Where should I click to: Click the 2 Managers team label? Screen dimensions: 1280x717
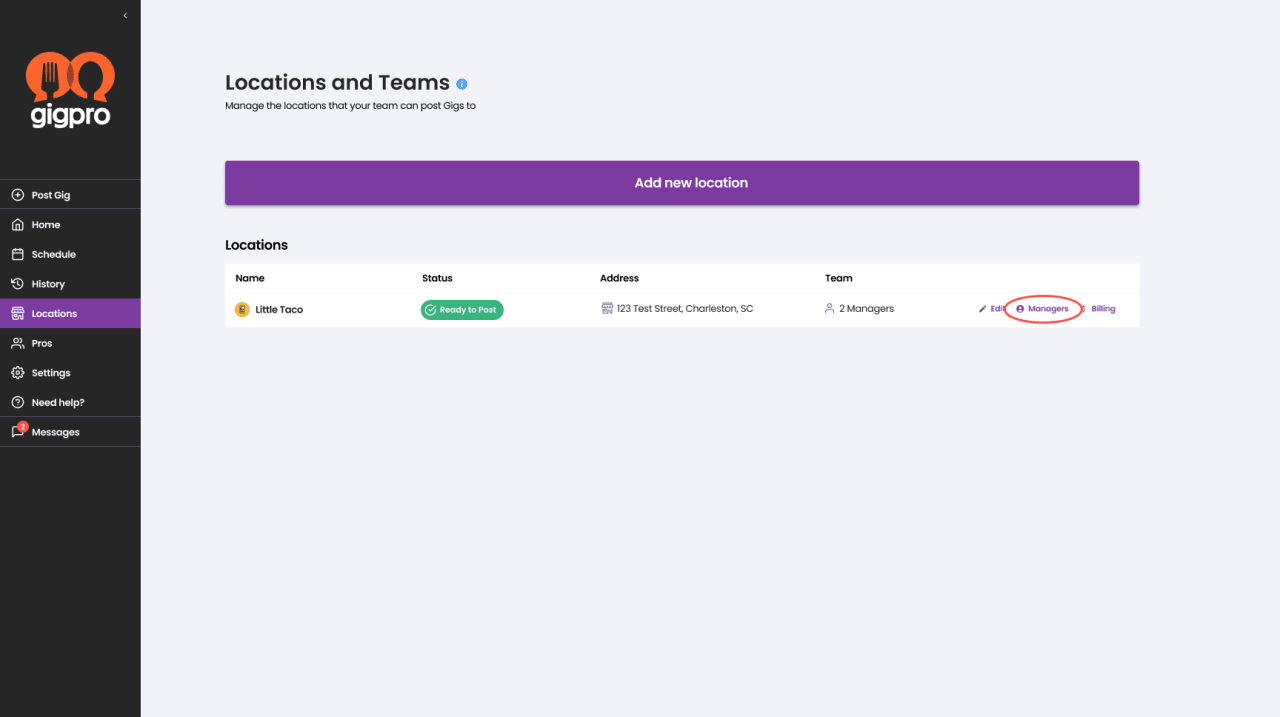pos(859,309)
